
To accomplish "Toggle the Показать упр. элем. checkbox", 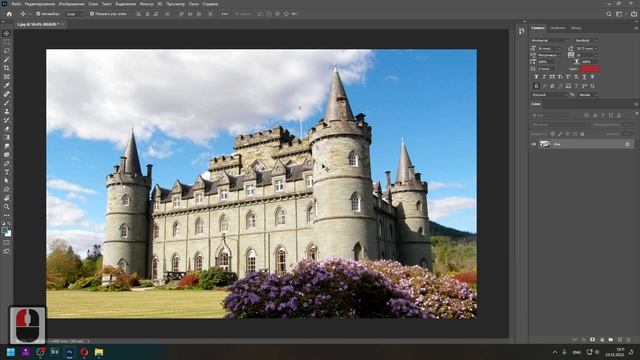I will [x=92, y=14].
